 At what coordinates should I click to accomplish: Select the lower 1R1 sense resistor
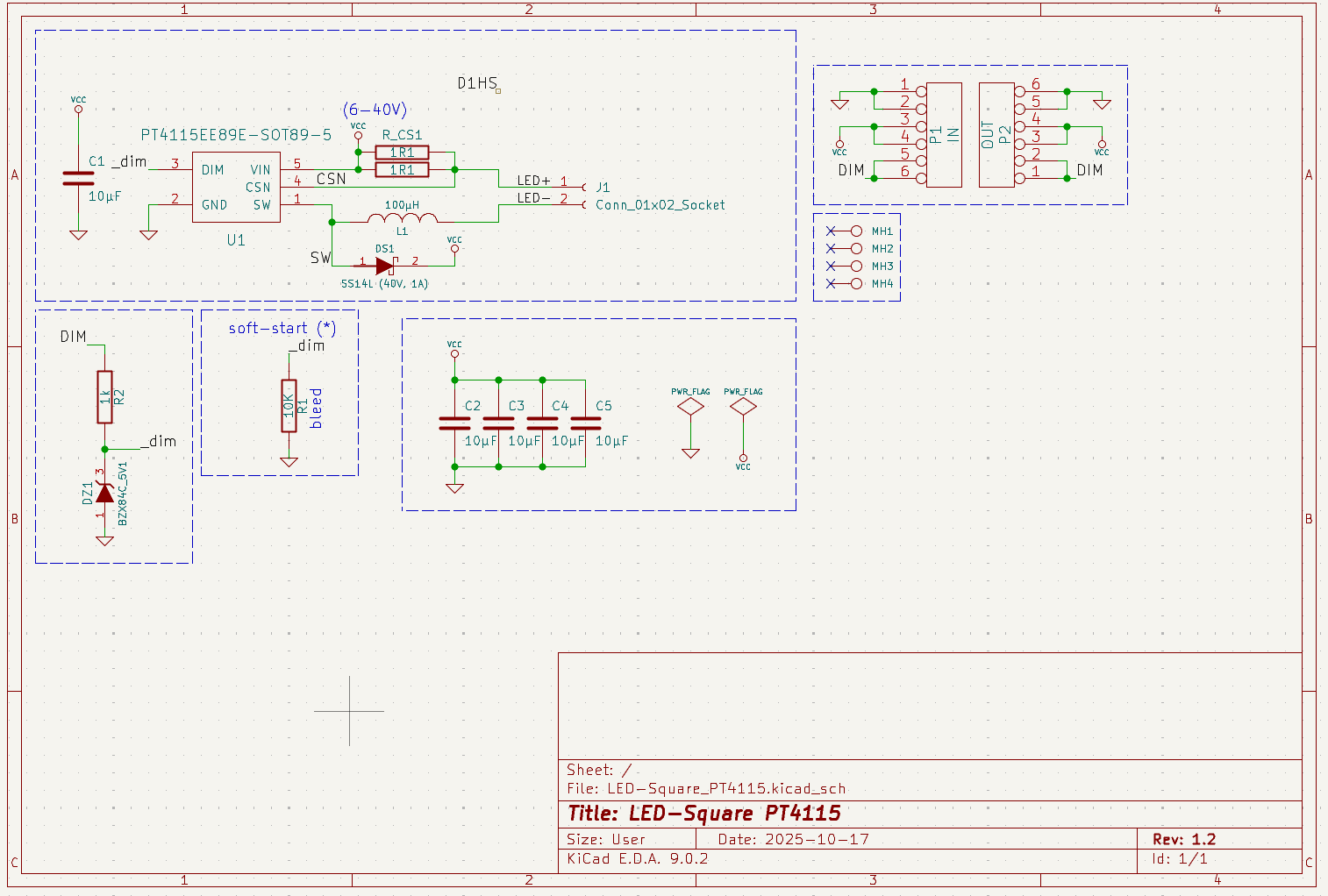coord(402,170)
